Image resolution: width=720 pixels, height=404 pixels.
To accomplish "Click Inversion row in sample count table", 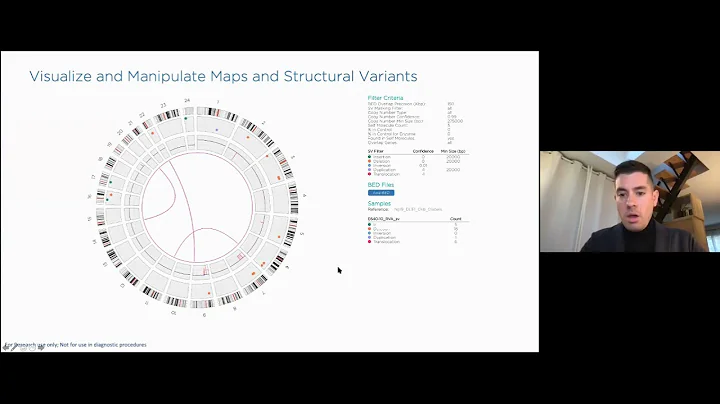I will pos(418,233).
